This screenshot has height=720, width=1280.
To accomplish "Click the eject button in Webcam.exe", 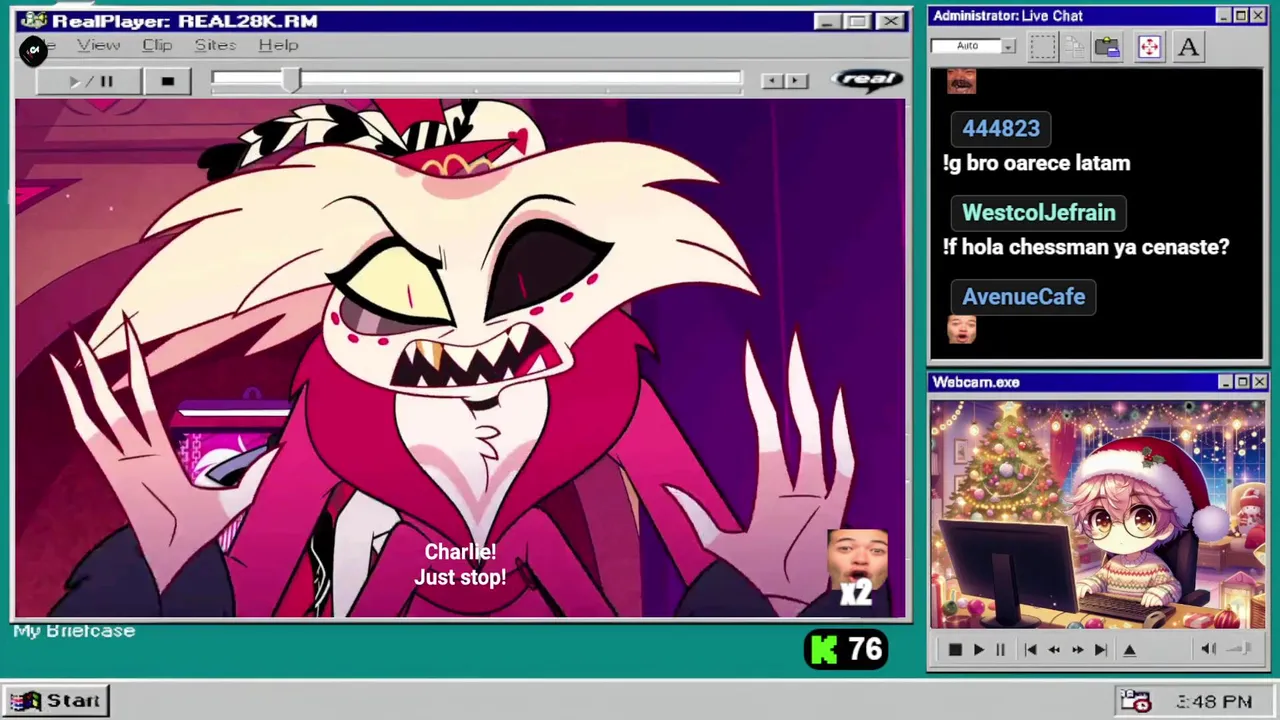I will click(1130, 650).
